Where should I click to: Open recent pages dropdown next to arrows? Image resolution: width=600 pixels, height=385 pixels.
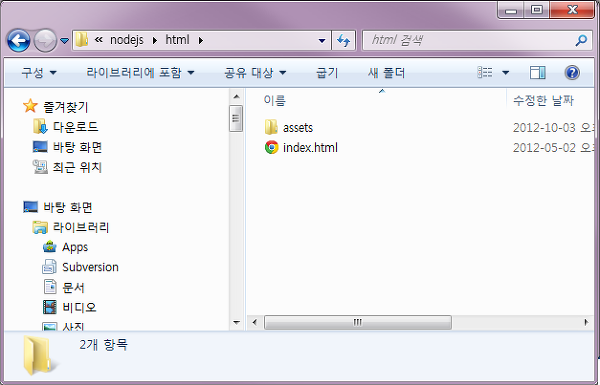[65, 41]
